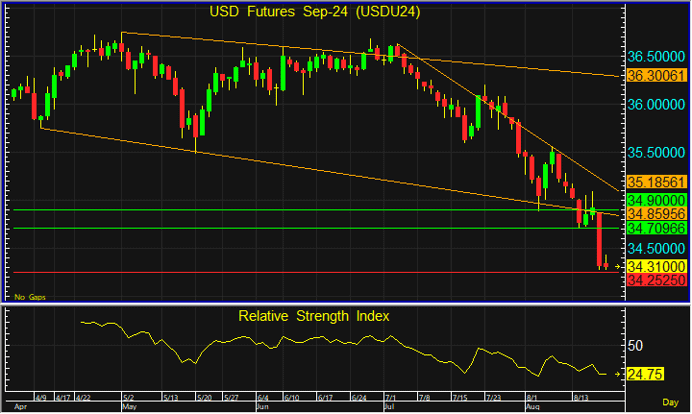Image resolution: width=692 pixels, height=414 pixels.
Task: Click the orange 34.85956 price tag
Action: pyautogui.click(x=655, y=214)
